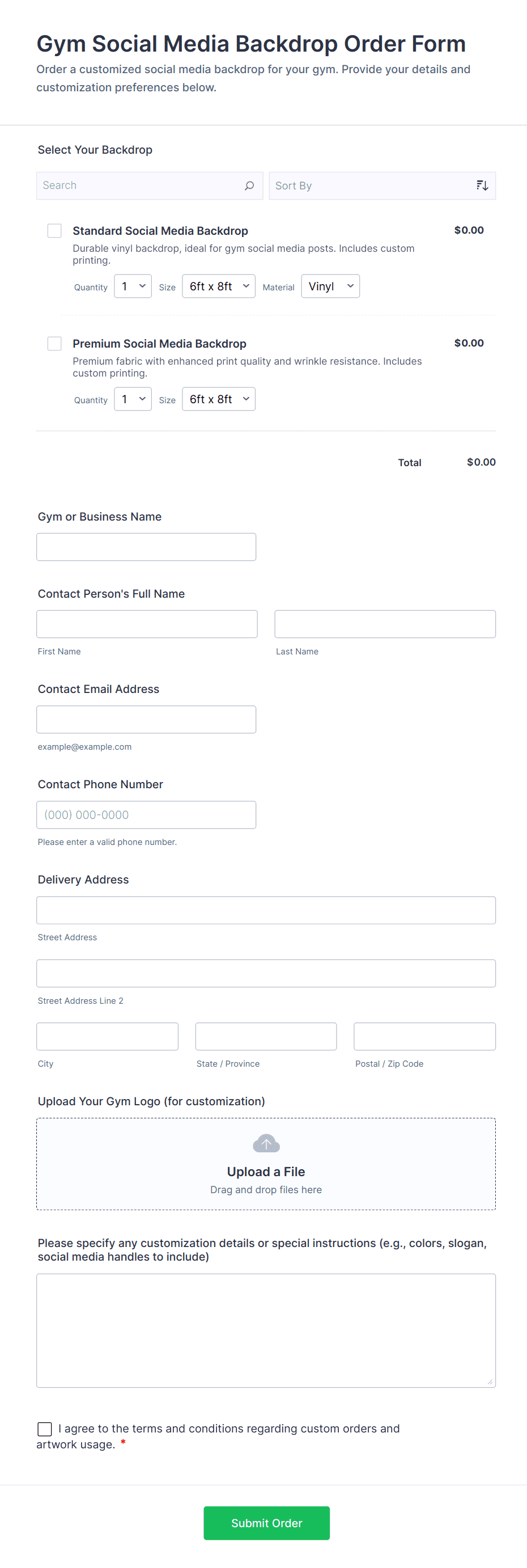Open the Size dropdown for the Standard backdrop
This screenshot has height=1568, width=527.
tap(218, 286)
